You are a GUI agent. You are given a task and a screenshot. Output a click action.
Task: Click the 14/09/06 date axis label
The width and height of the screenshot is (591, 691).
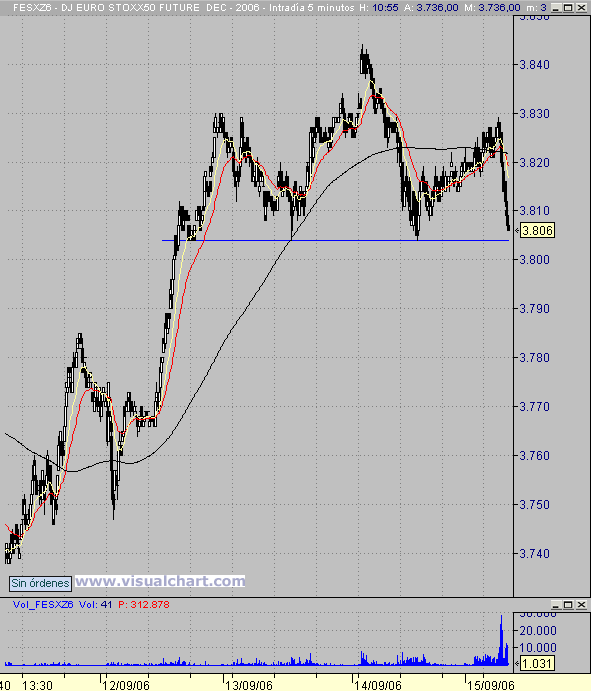pos(378,685)
